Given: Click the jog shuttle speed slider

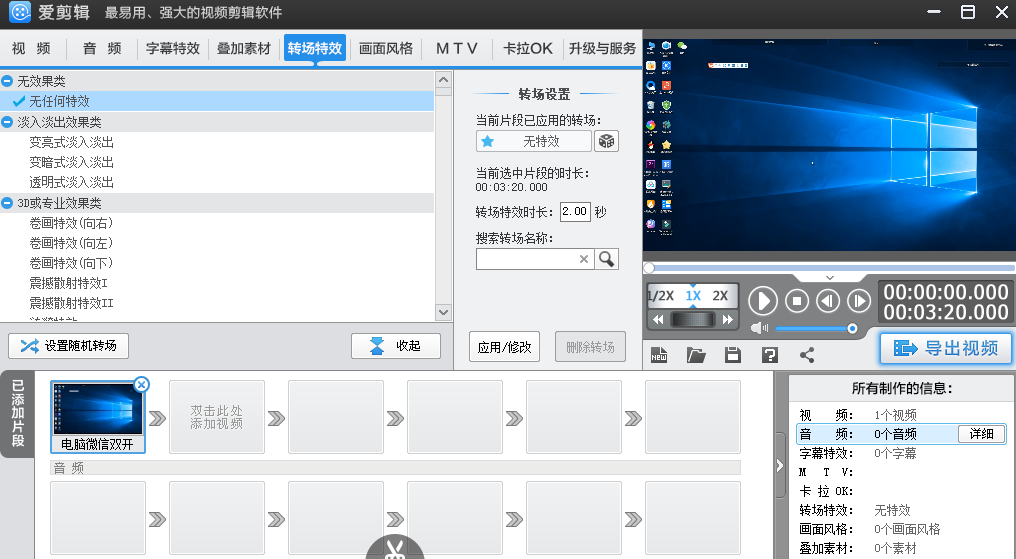Looking at the screenshot, I should (693, 319).
